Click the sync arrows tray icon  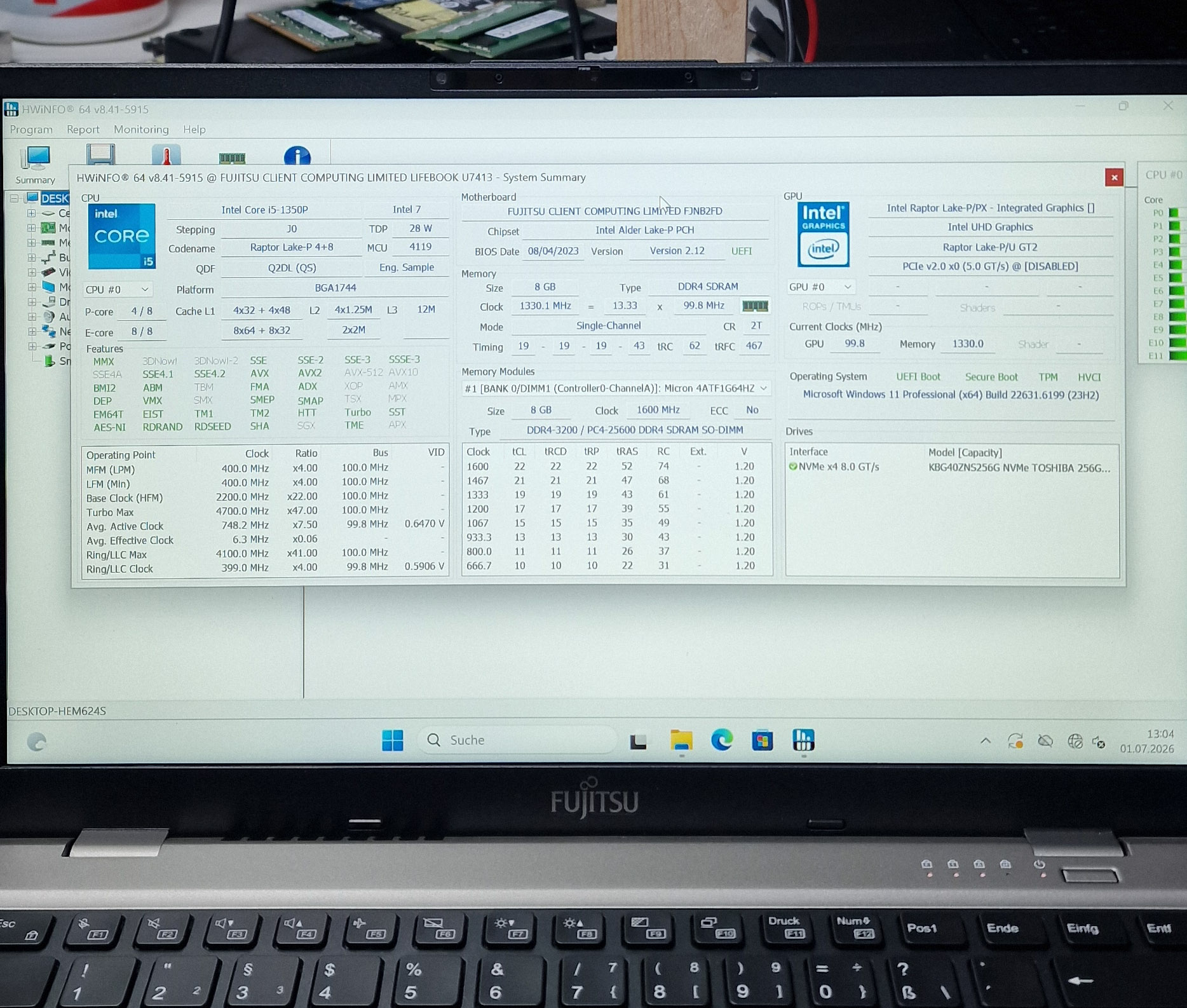(x=1015, y=741)
